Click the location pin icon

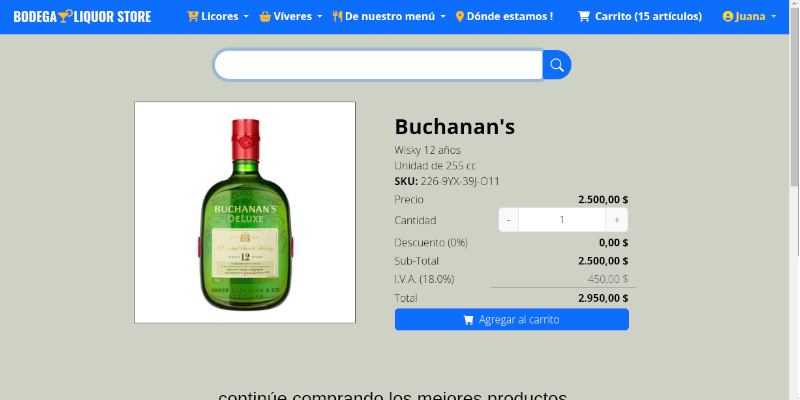pyautogui.click(x=460, y=17)
